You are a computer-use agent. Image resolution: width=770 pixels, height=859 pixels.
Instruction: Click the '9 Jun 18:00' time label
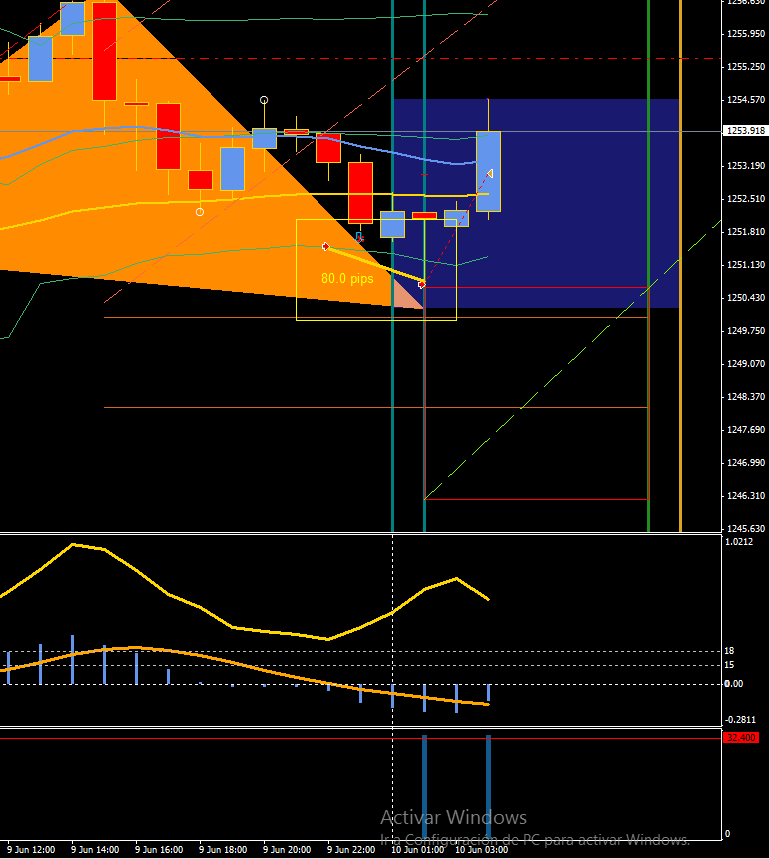point(223,850)
